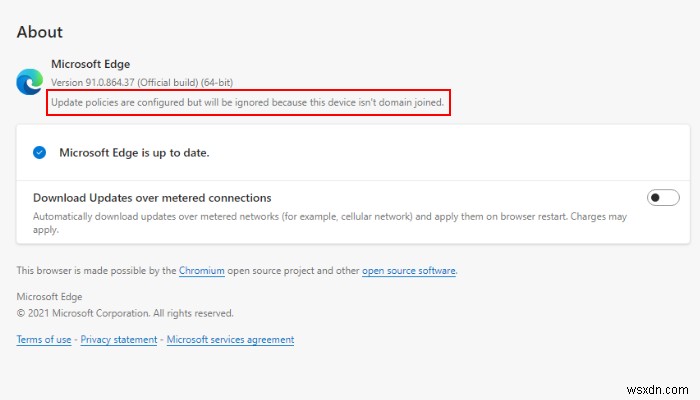The image size is (700, 400).
Task: Open the open source software link
Action: pos(408,270)
